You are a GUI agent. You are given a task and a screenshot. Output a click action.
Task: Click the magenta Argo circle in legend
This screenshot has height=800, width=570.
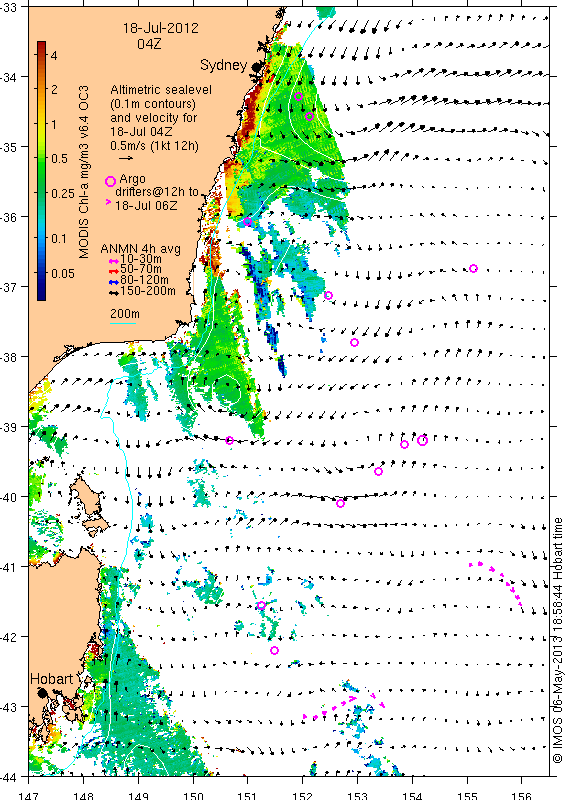click(110, 181)
